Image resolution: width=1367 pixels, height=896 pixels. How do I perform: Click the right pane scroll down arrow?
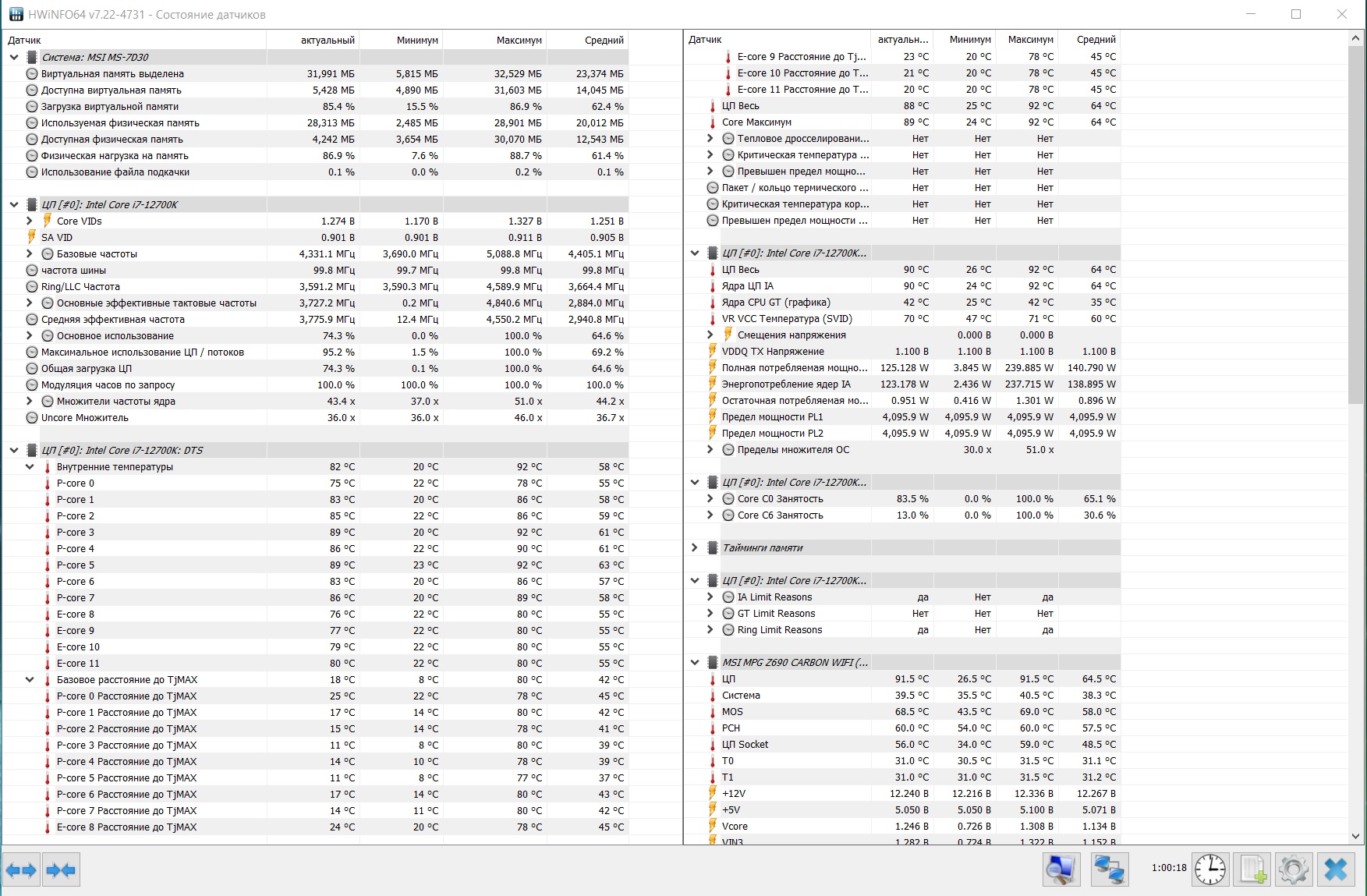(x=1356, y=835)
